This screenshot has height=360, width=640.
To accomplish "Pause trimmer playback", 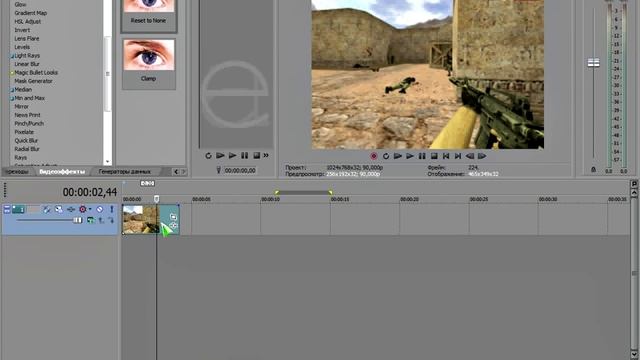I will [244, 156].
